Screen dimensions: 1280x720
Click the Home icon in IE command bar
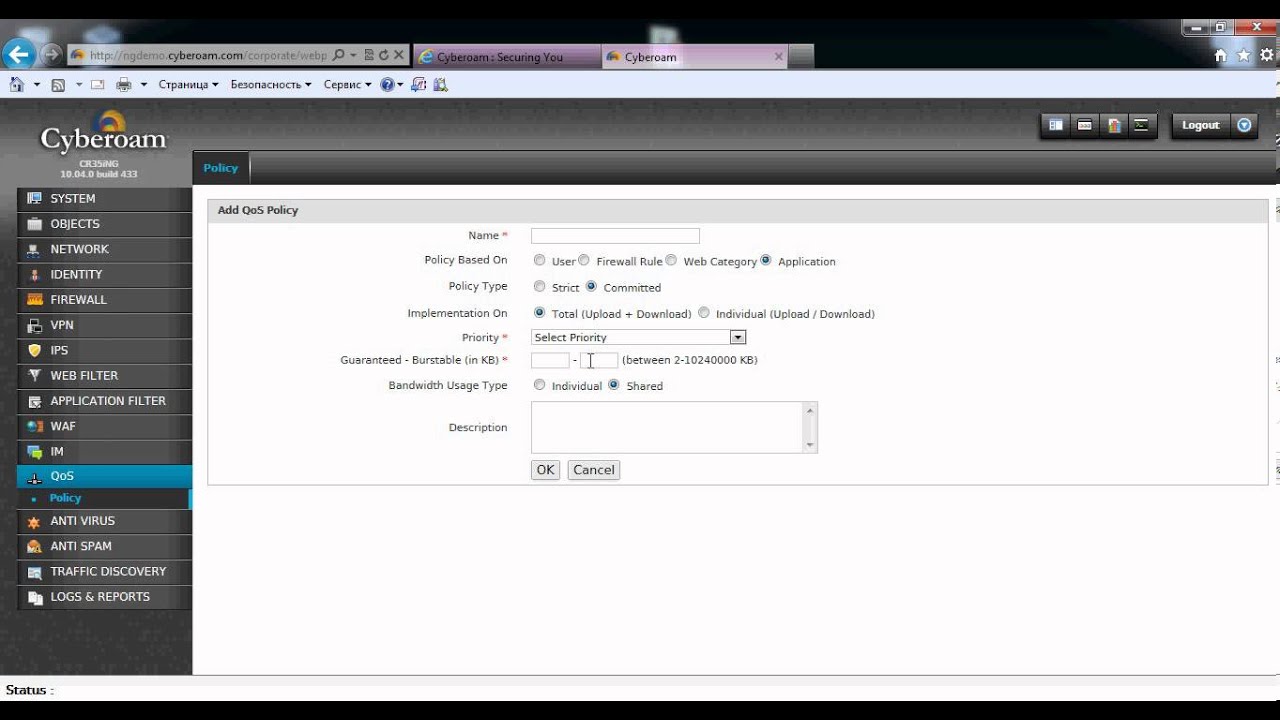point(17,85)
